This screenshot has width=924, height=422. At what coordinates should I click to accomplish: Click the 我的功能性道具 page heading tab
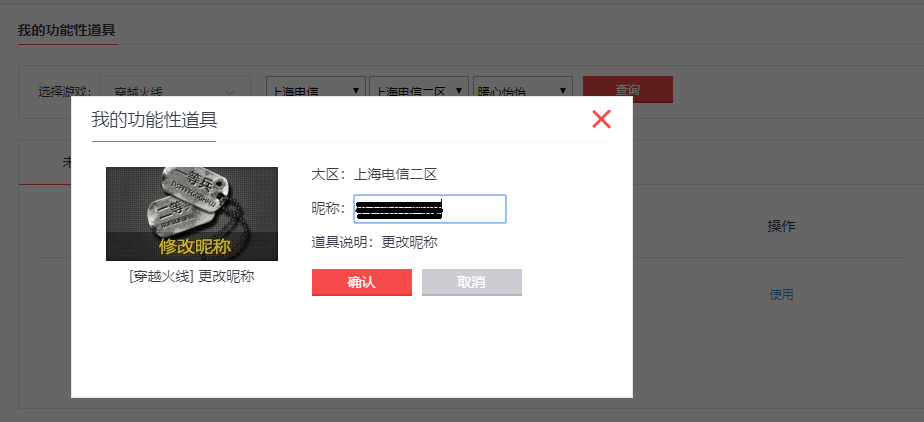coord(67,30)
